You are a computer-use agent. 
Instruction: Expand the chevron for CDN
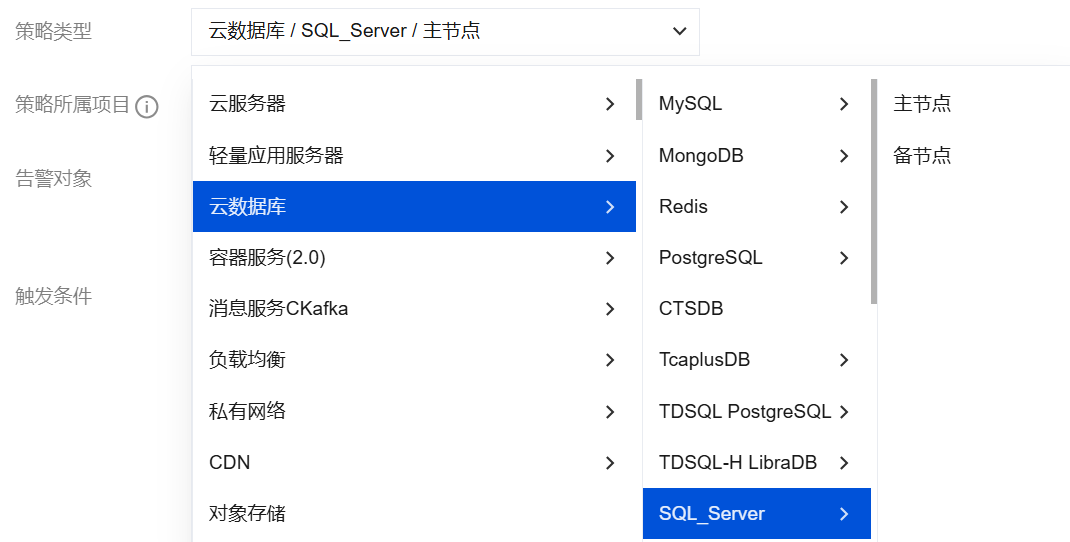click(x=610, y=463)
